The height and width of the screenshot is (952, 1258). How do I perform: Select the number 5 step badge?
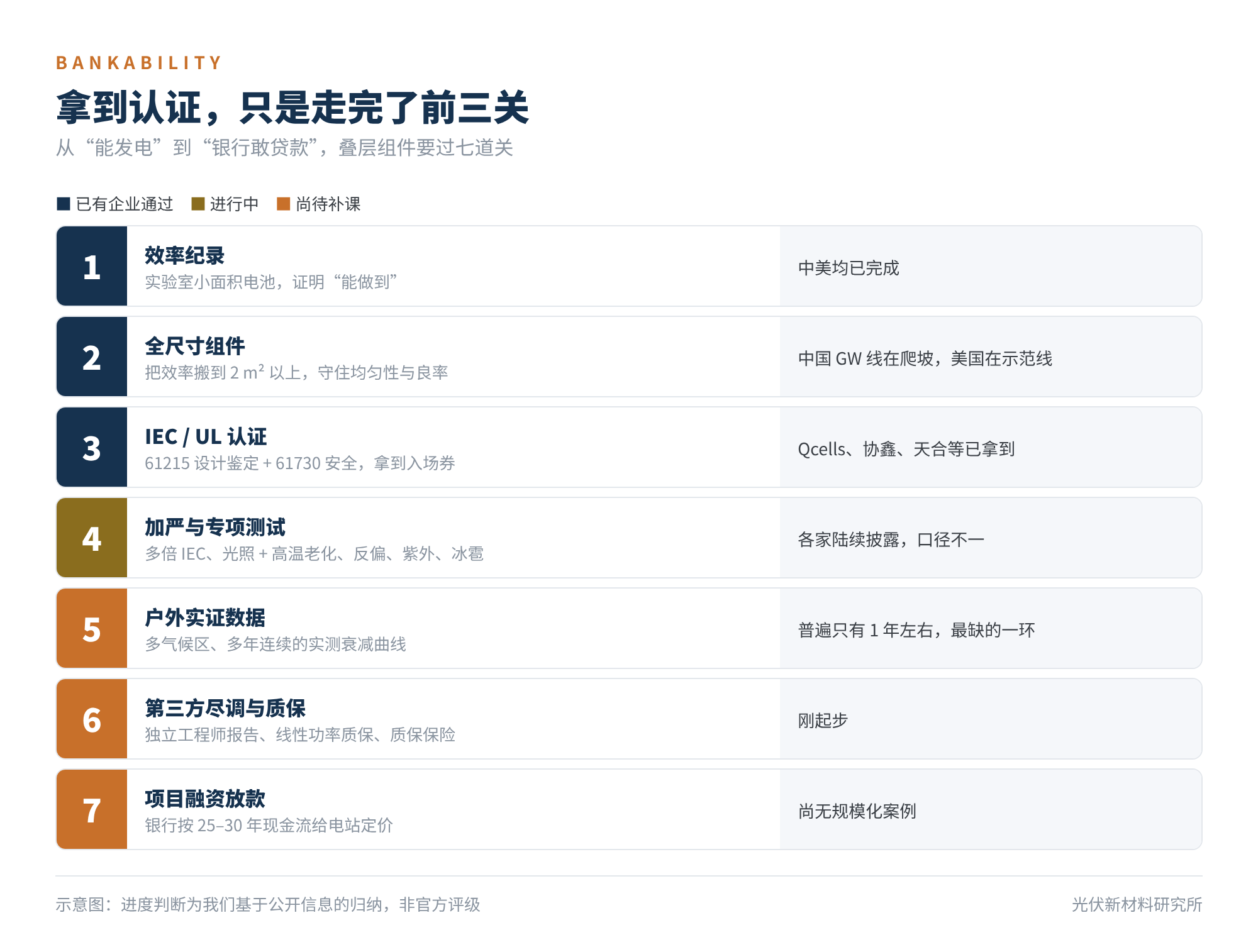click(x=92, y=628)
